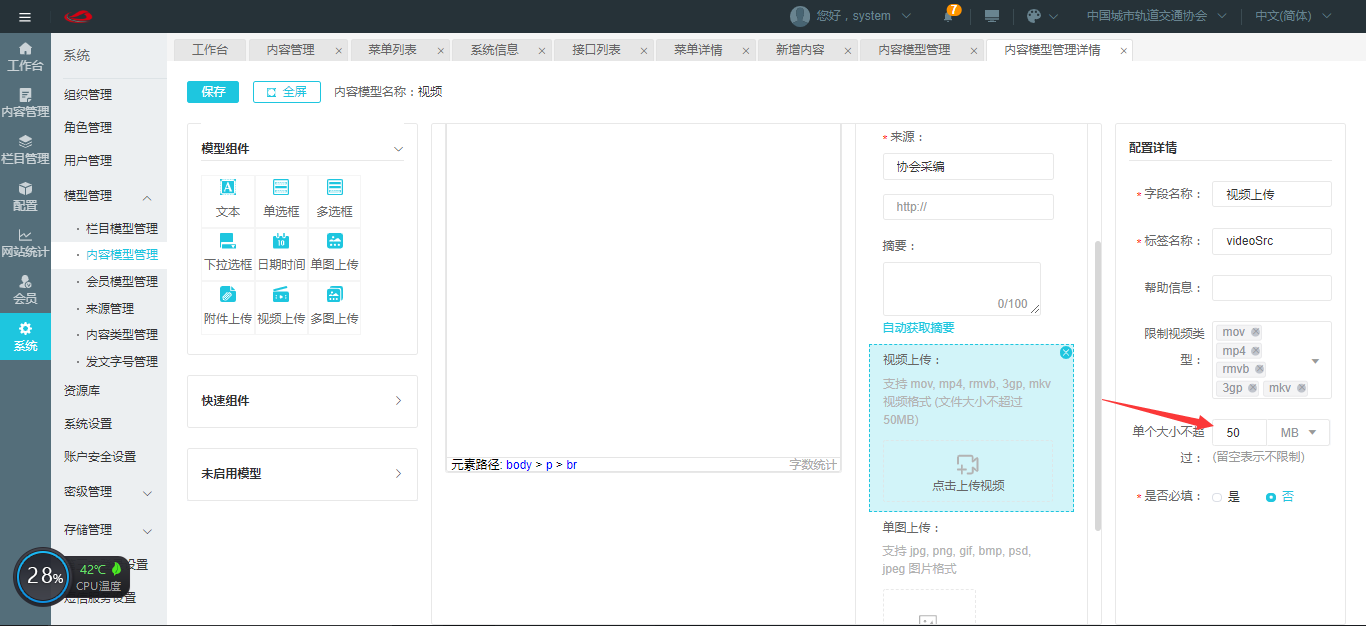This screenshot has width=1366, height=626.
Task: Expand the 未启用模型 panel
Action: pyautogui.click(x=302, y=474)
